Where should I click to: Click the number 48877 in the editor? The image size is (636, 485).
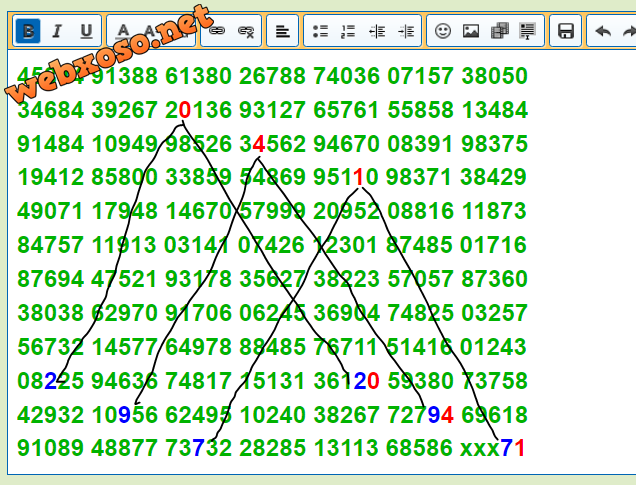[x=125, y=448]
